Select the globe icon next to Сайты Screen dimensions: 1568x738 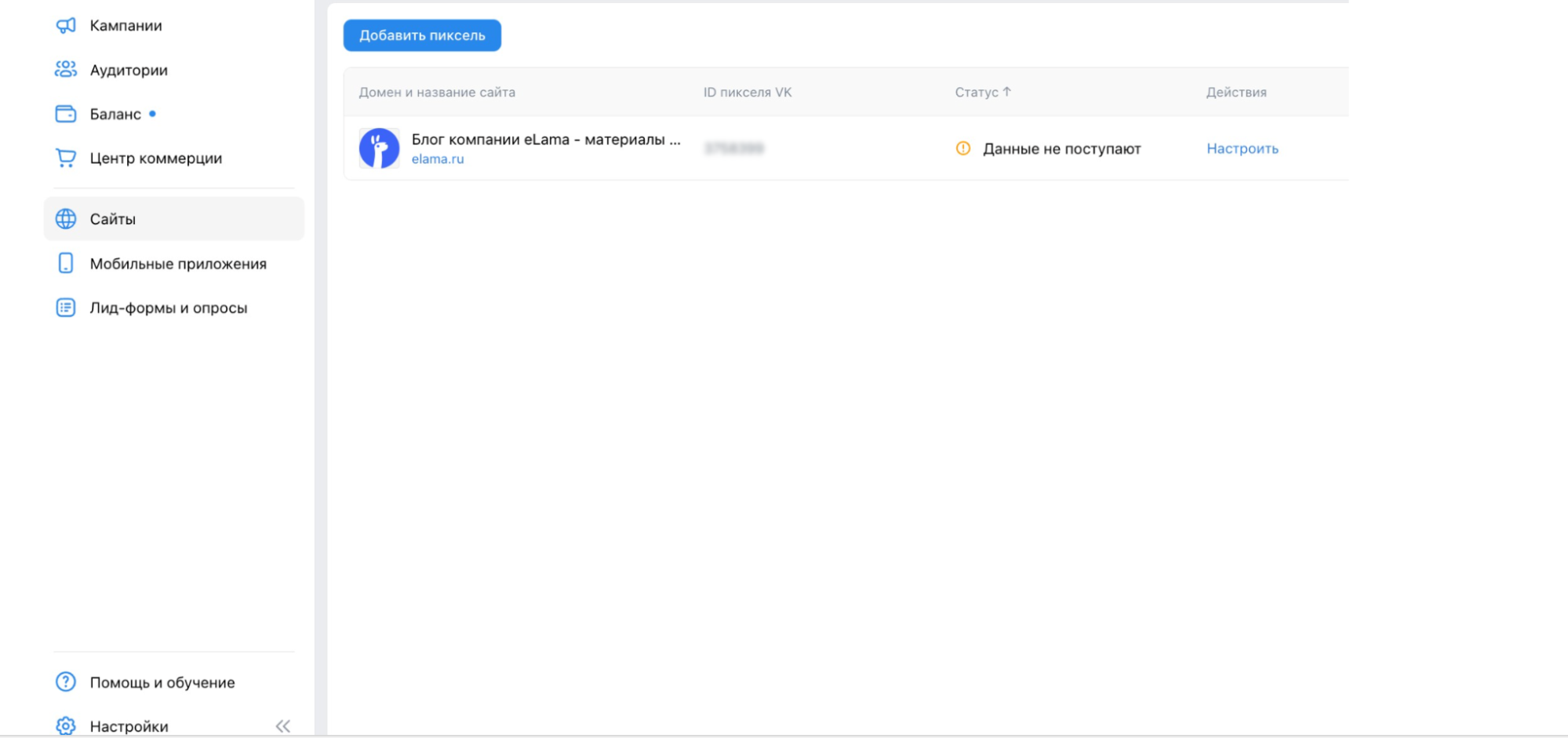(x=66, y=218)
